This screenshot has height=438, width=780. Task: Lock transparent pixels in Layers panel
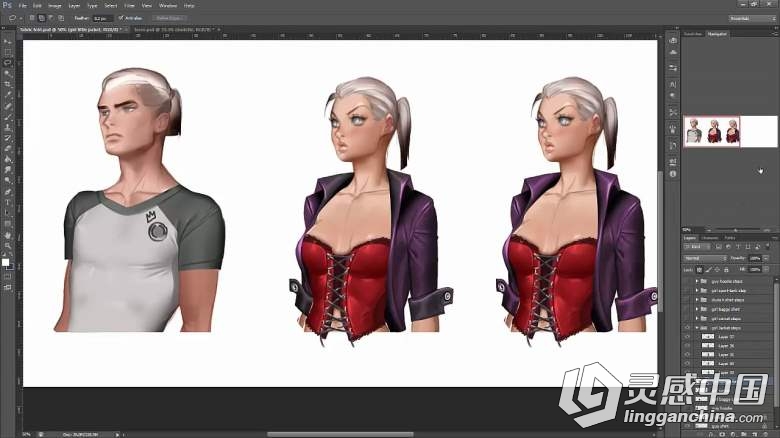coord(699,270)
